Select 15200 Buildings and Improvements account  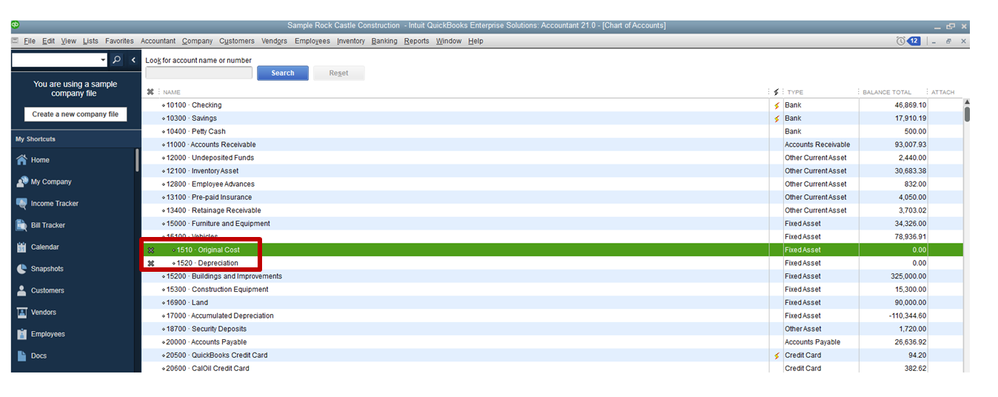tap(552, 277)
